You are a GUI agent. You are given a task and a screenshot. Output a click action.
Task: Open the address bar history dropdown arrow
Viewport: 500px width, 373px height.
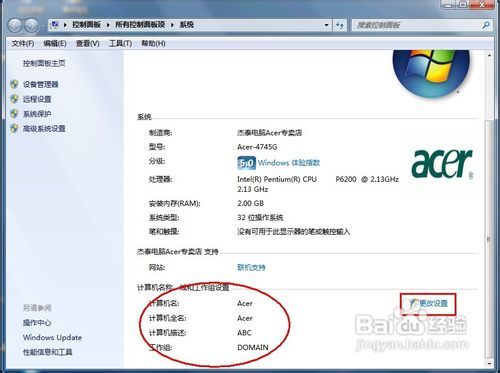326,25
